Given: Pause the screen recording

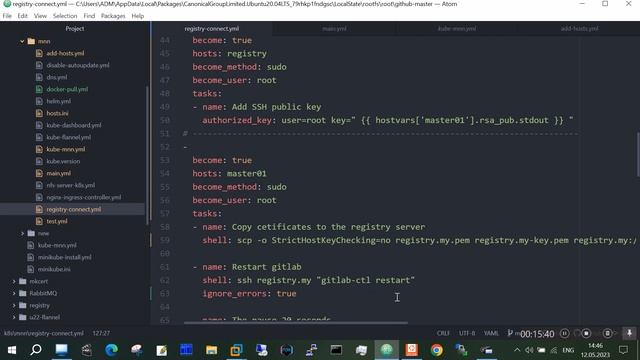Looking at the screenshot, I should click(564, 333).
